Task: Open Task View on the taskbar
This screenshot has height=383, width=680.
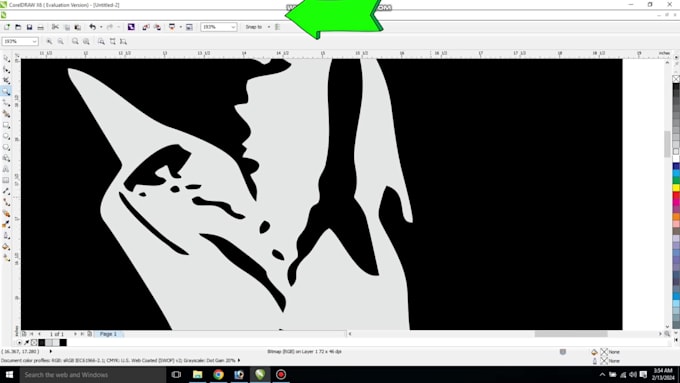Action: click(176, 374)
